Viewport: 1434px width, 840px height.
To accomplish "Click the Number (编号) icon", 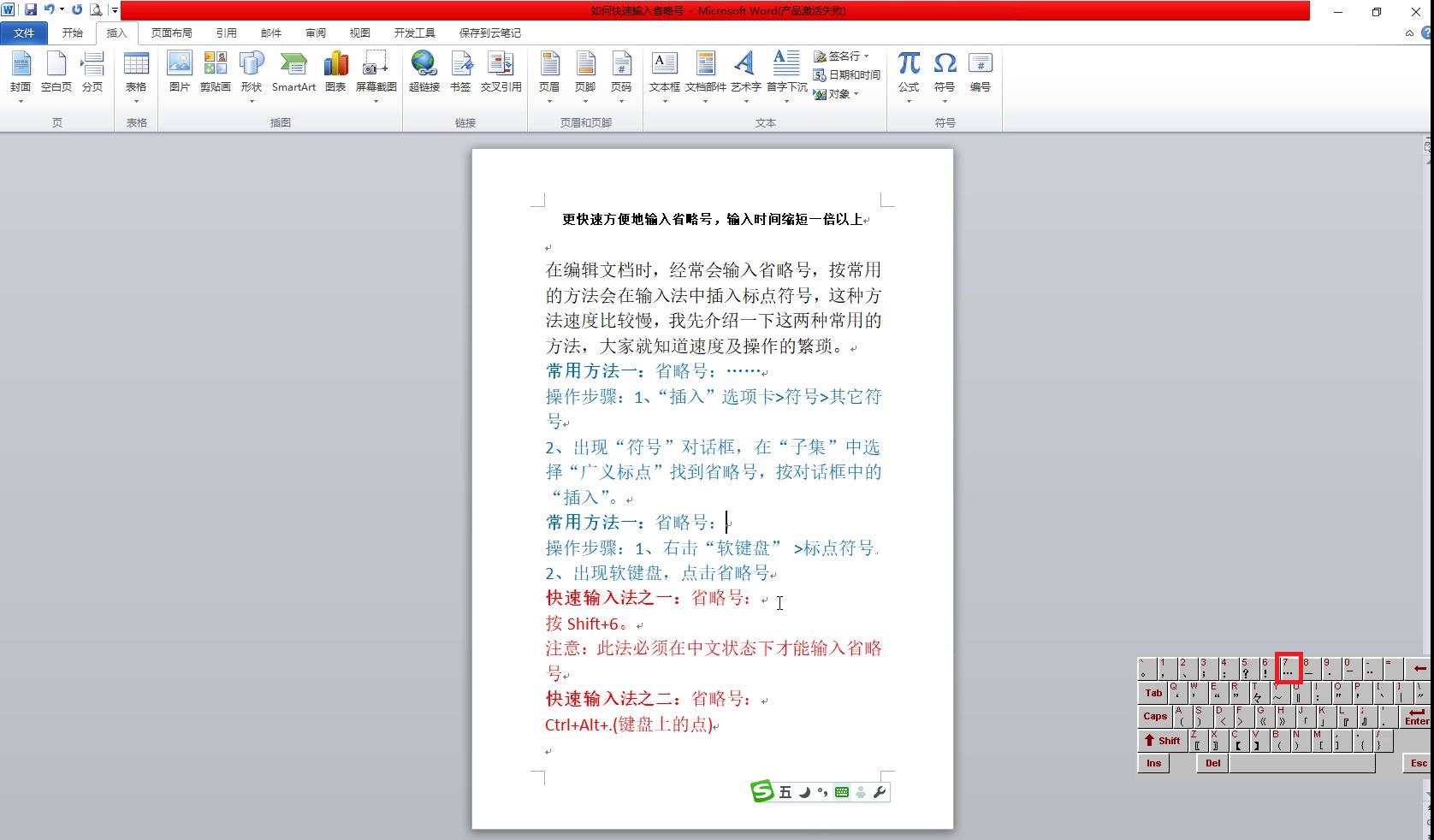I will tap(981, 72).
